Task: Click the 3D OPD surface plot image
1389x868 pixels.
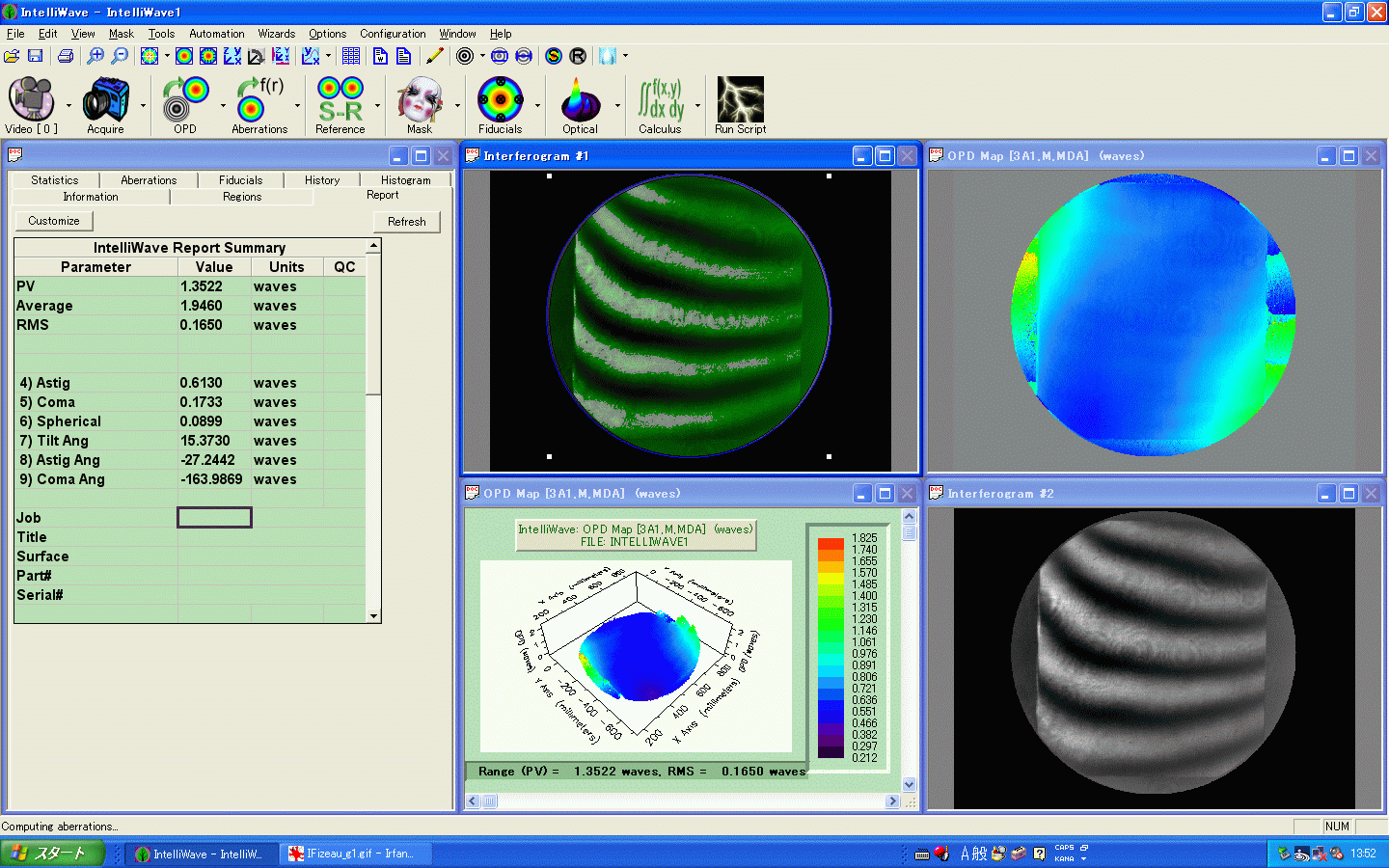Action: point(637,656)
